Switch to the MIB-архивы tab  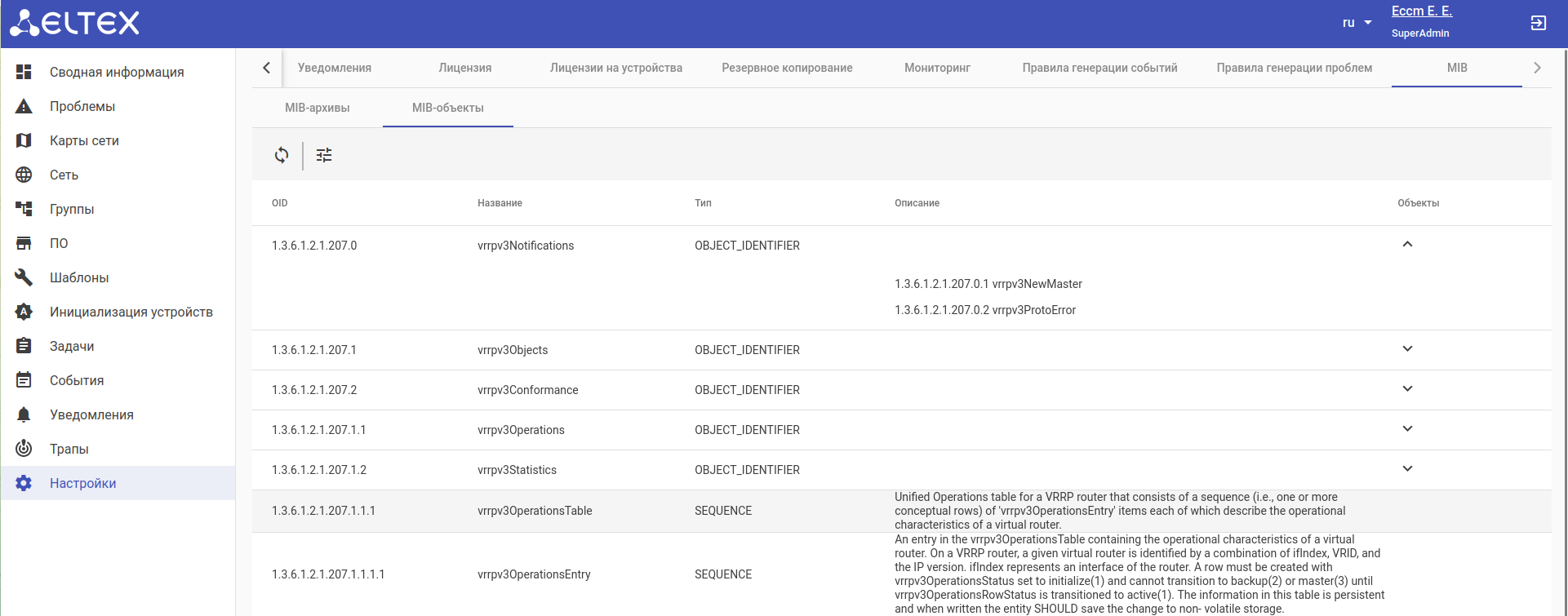pyautogui.click(x=317, y=108)
